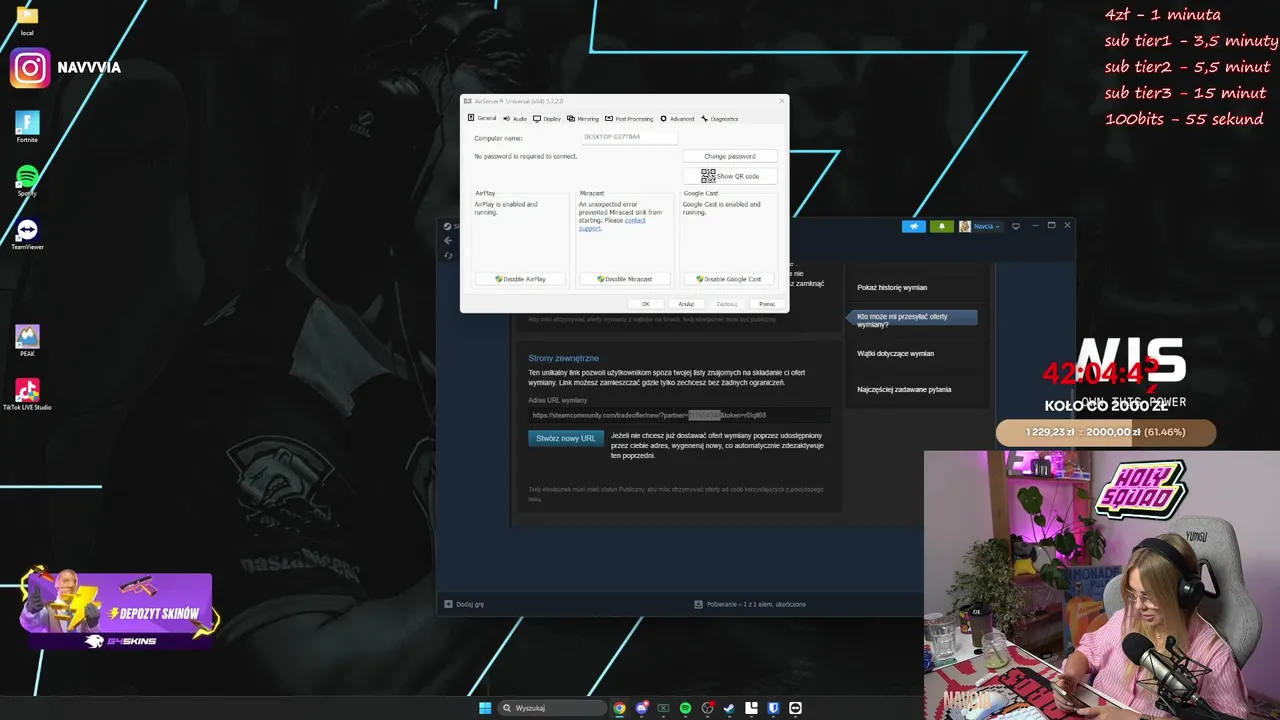Switch to the Audio tab in AirServer
The height and width of the screenshot is (720, 1280).
tap(515, 119)
